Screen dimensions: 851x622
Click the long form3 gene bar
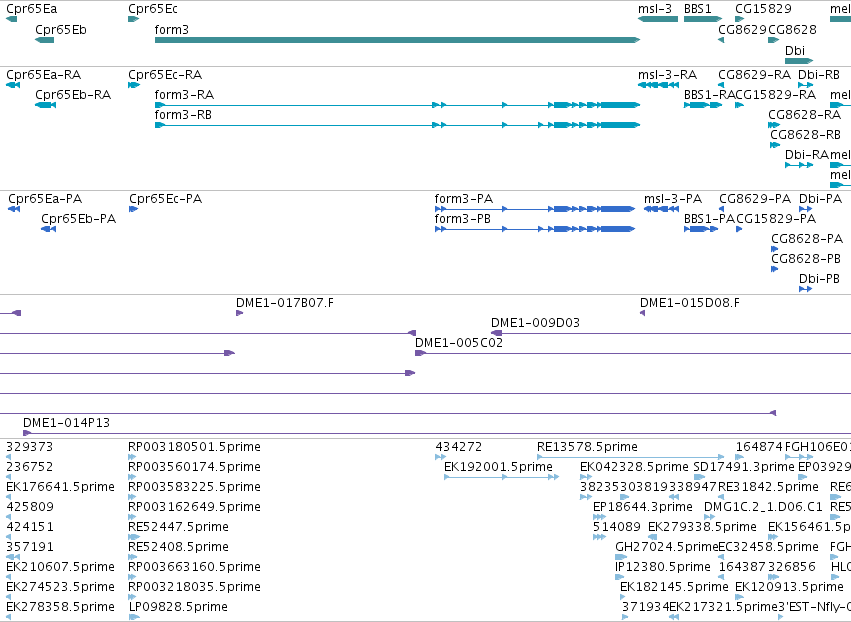point(397,40)
